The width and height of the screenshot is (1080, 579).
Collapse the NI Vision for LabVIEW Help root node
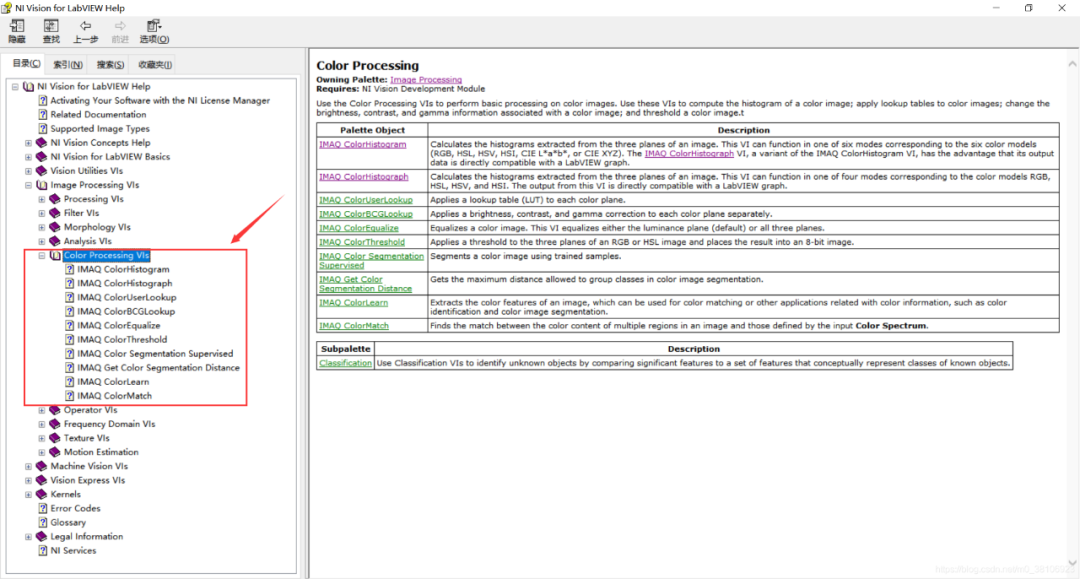click(x=15, y=87)
